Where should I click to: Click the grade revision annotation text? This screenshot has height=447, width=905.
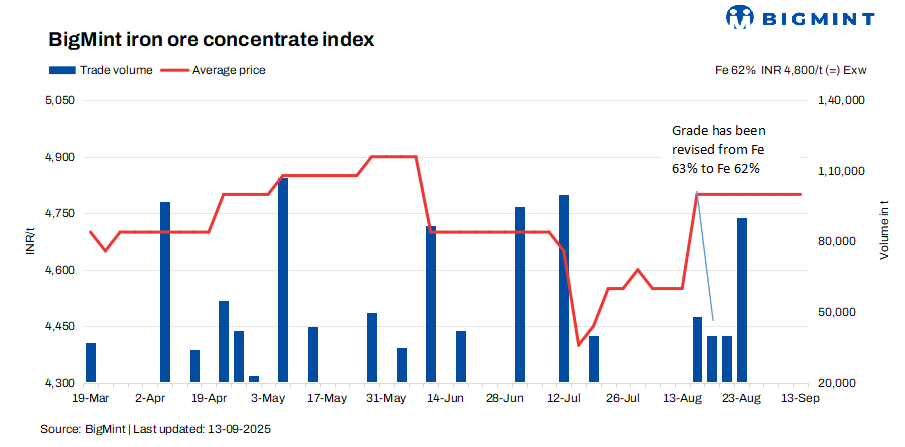click(x=718, y=149)
